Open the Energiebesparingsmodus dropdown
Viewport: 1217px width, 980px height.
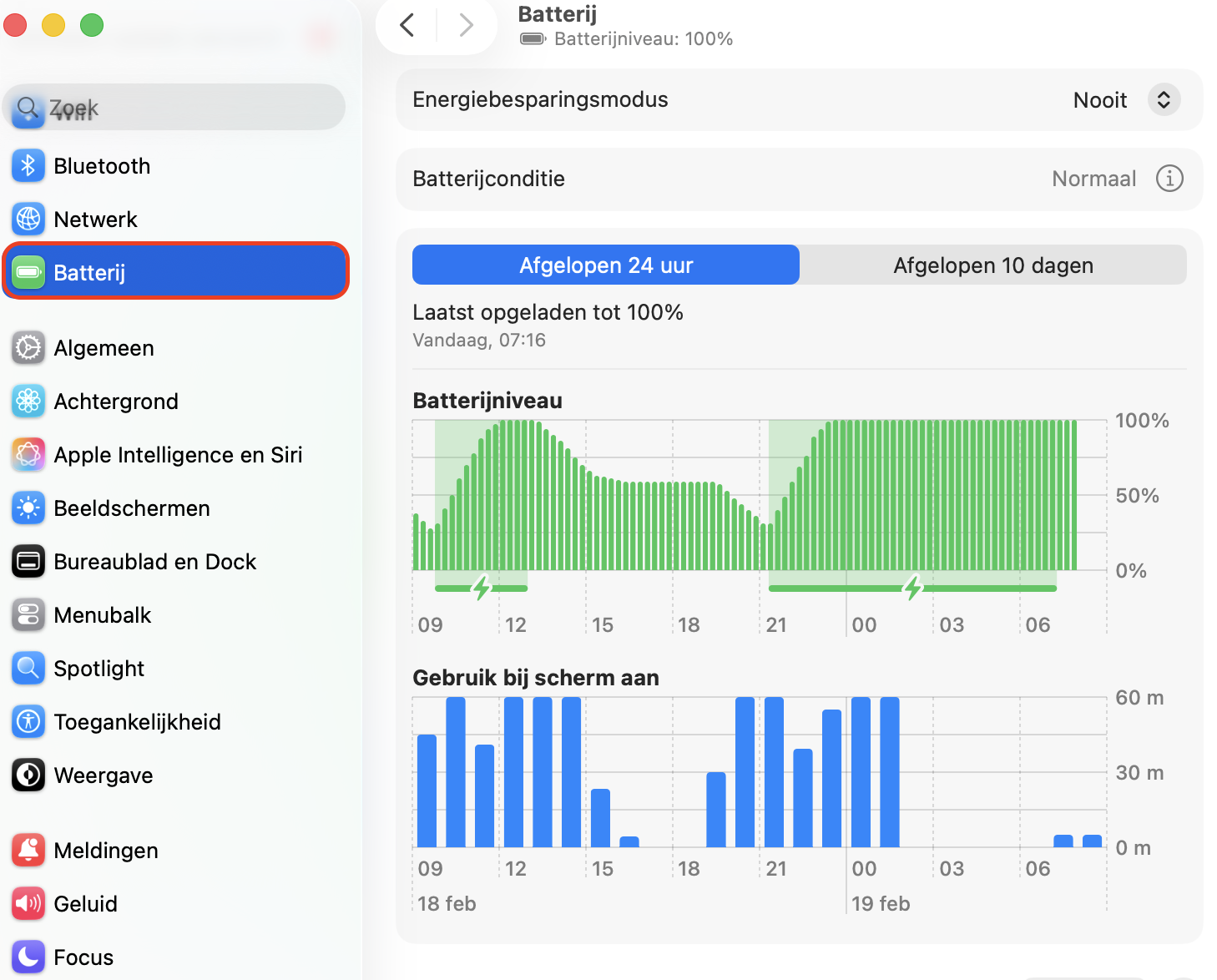pyautogui.click(x=1164, y=99)
